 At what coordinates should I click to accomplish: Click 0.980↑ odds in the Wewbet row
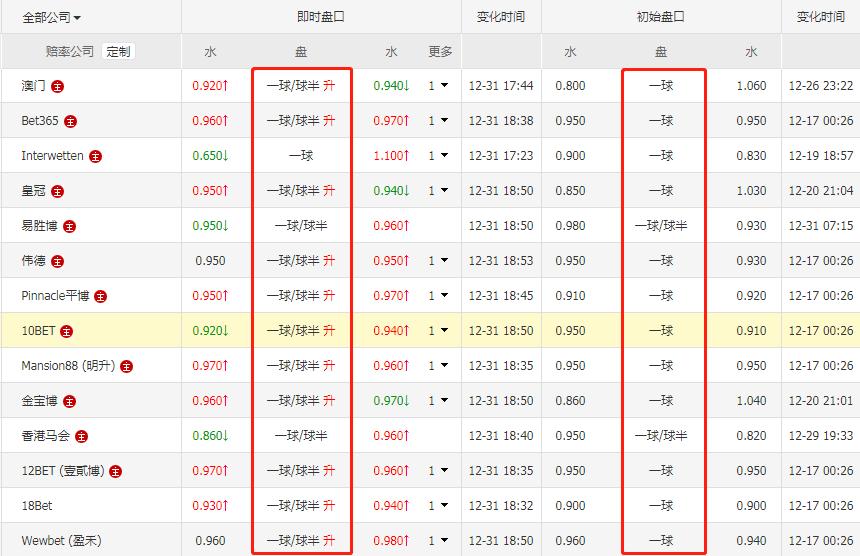point(392,541)
